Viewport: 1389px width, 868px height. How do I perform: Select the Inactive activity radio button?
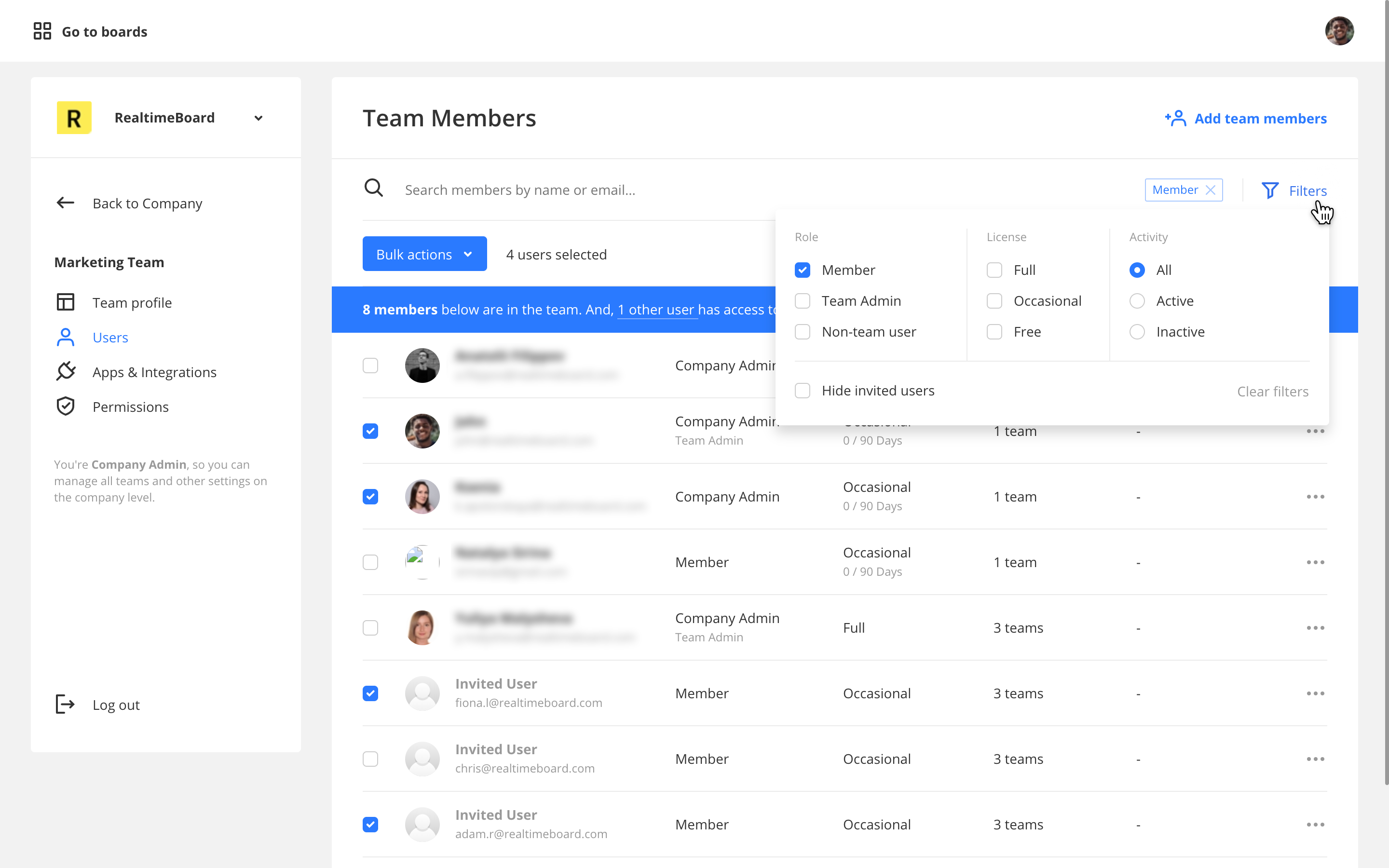click(1136, 332)
